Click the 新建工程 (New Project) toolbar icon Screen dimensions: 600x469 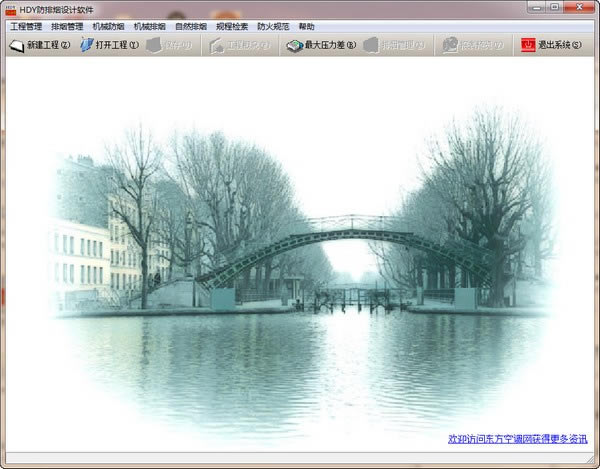pos(17,45)
